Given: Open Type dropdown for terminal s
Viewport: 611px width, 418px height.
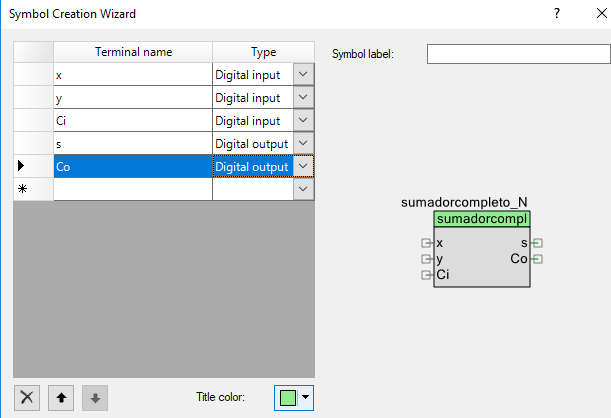Looking at the screenshot, I should point(303,143).
